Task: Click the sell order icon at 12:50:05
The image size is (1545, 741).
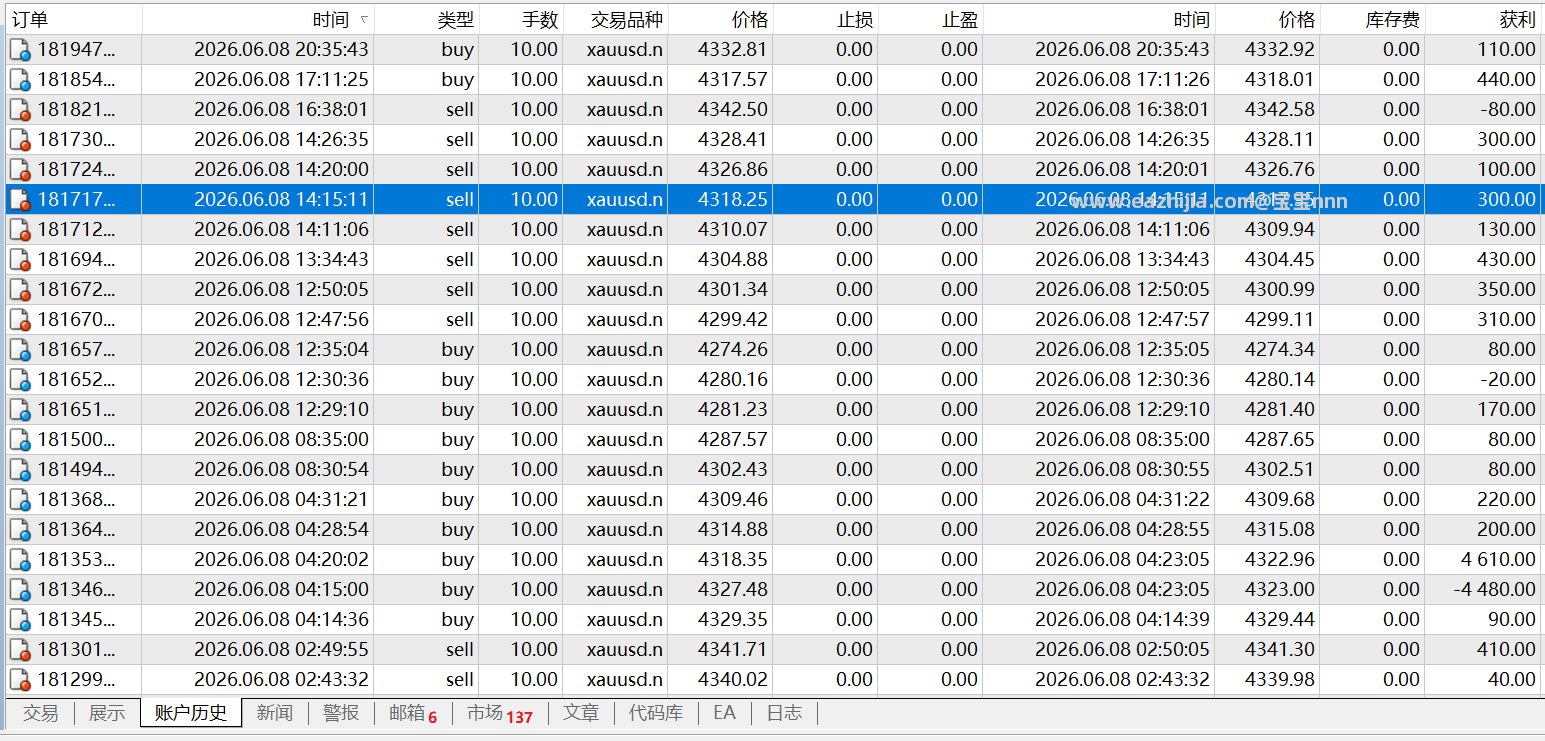Action: [19, 290]
